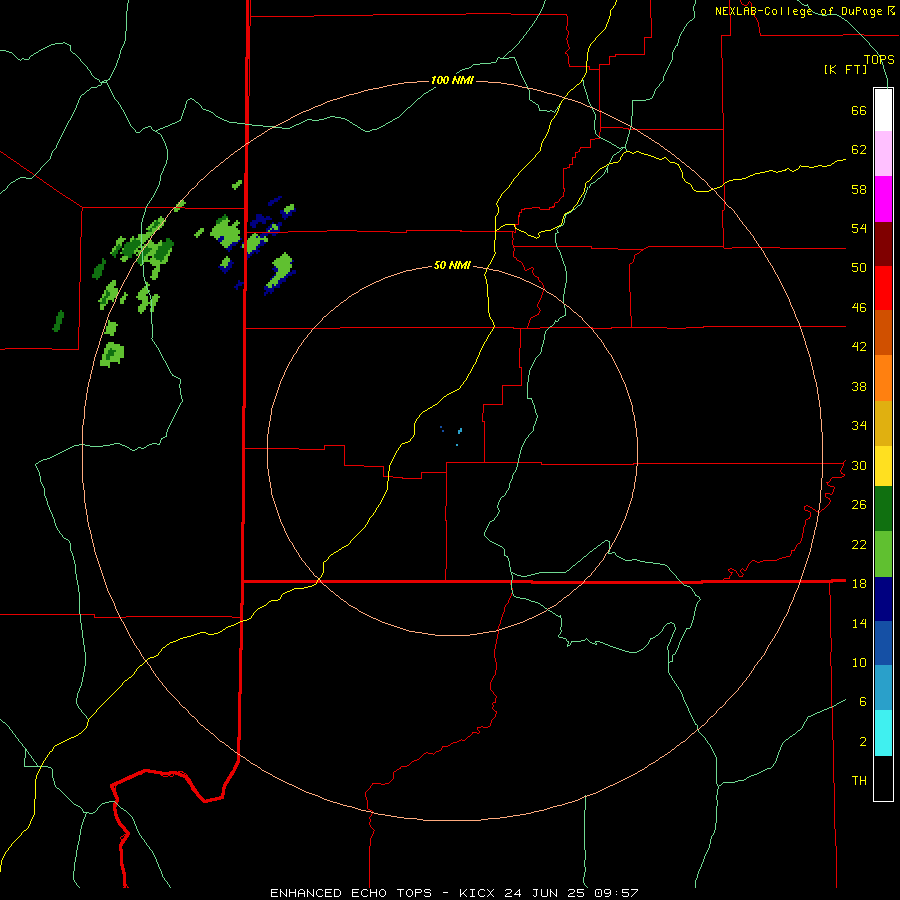Select the dark red legend swatch
Image resolution: width=900 pixels, height=900 pixels.
[x=883, y=244]
